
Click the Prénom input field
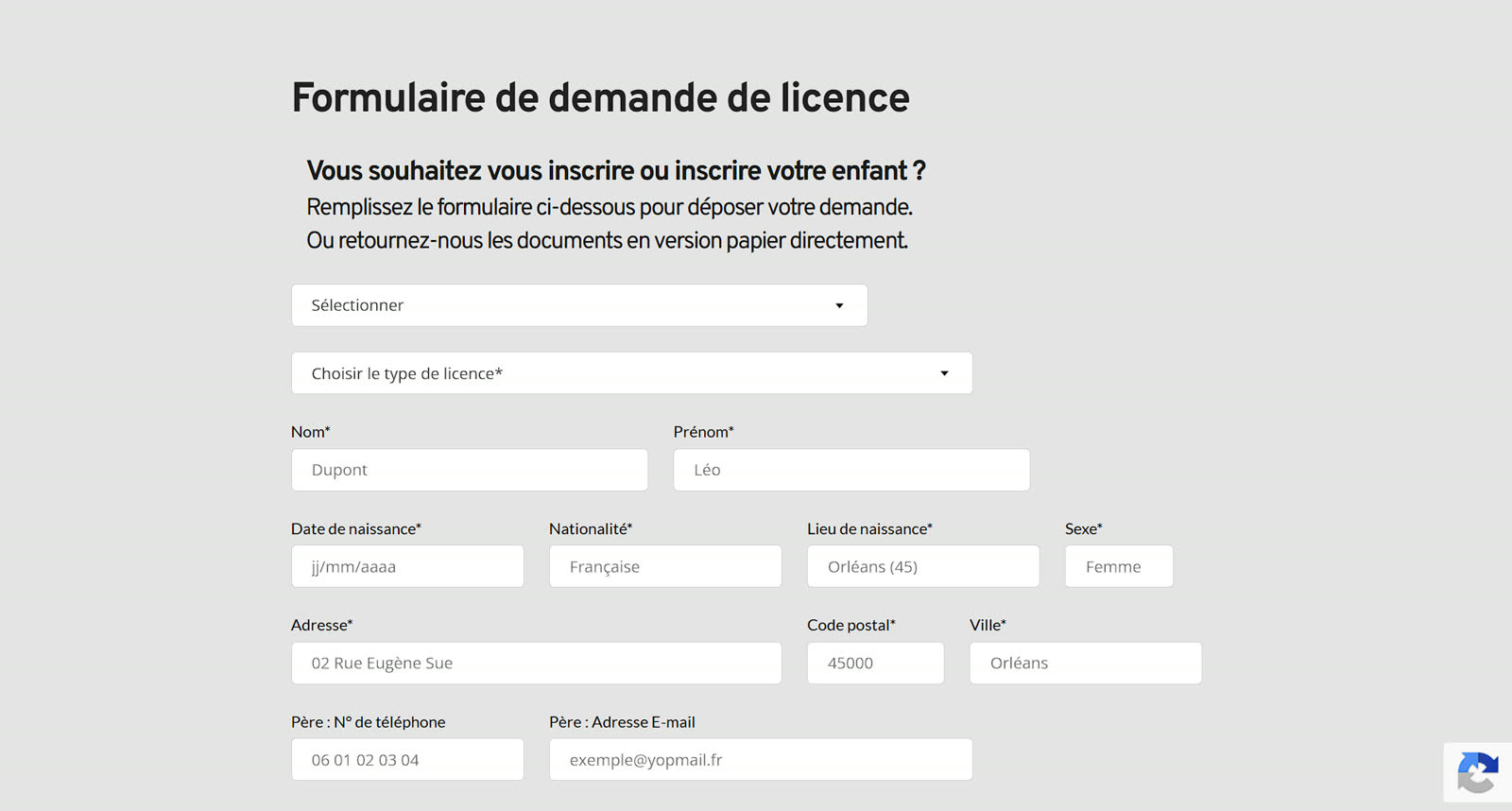tap(851, 470)
